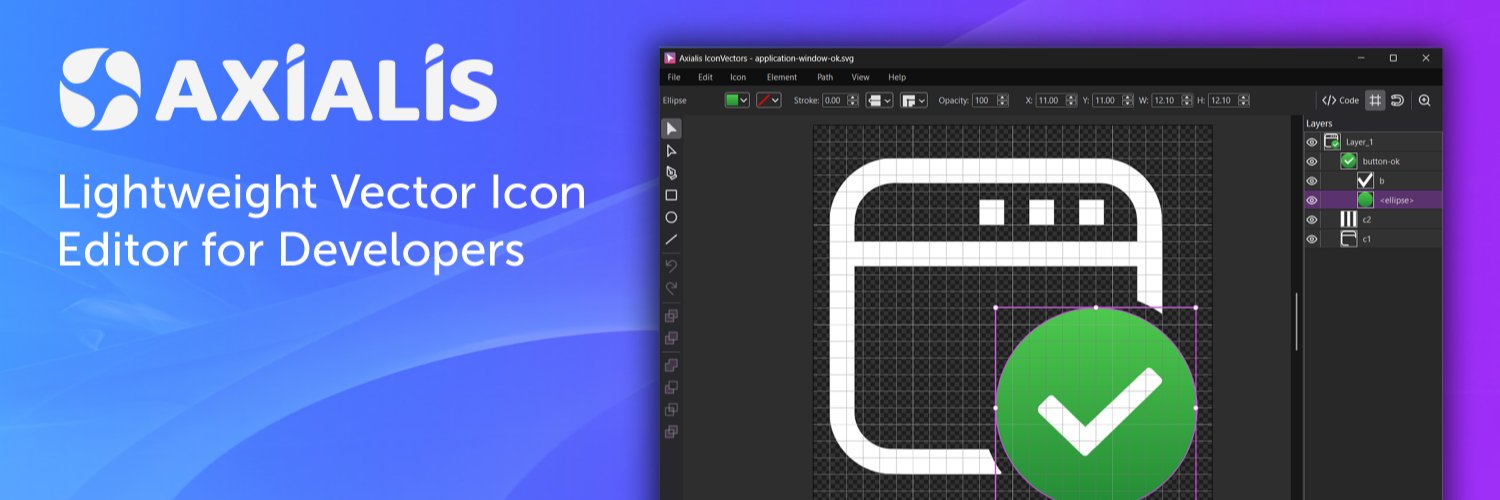Viewport: 1500px width, 500px height.
Task: Click the Axialis IconVectors title bar icon
Action: [x=670, y=58]
